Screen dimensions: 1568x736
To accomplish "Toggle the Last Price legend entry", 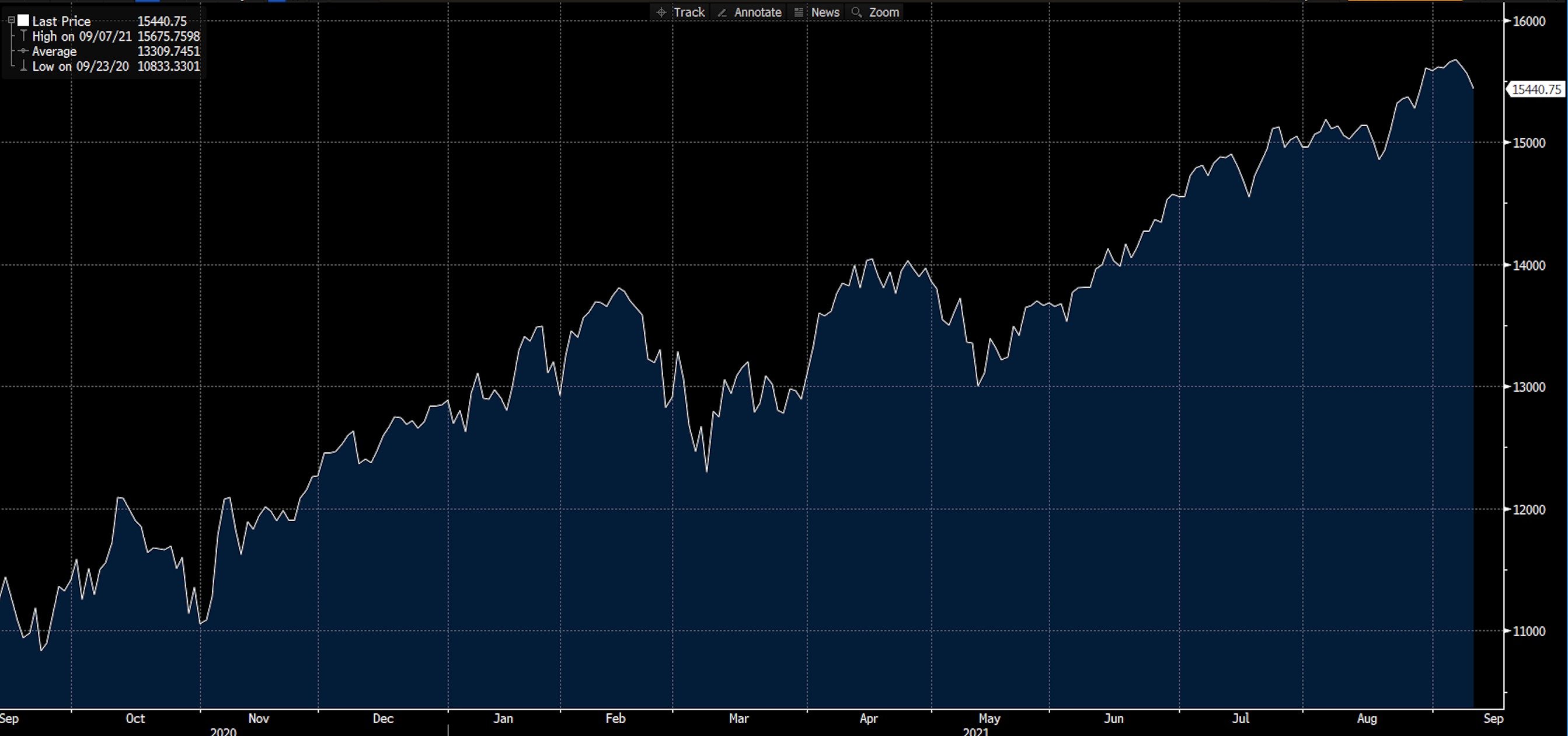I will pyautogui.click(x=61, y=20).
